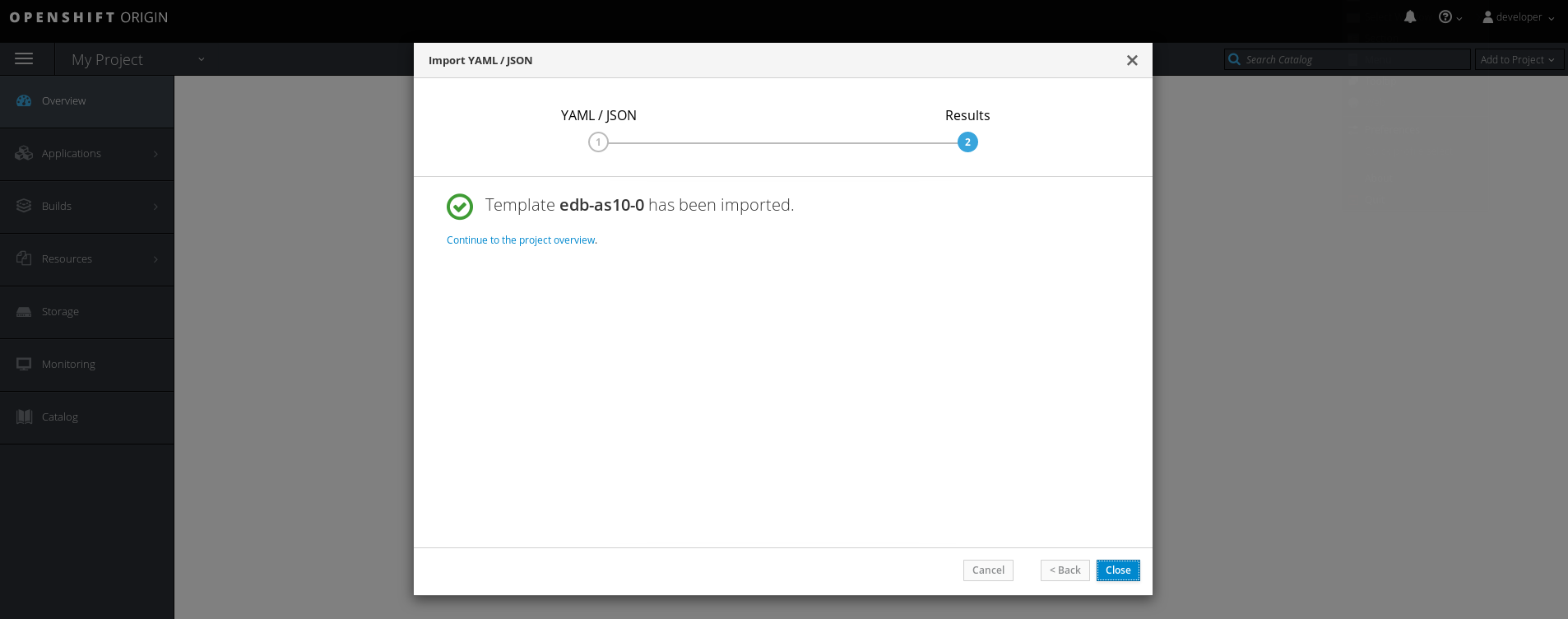Click the Search Catalog magnifier icon
1568x619 pixels.
coord(1234,59)
